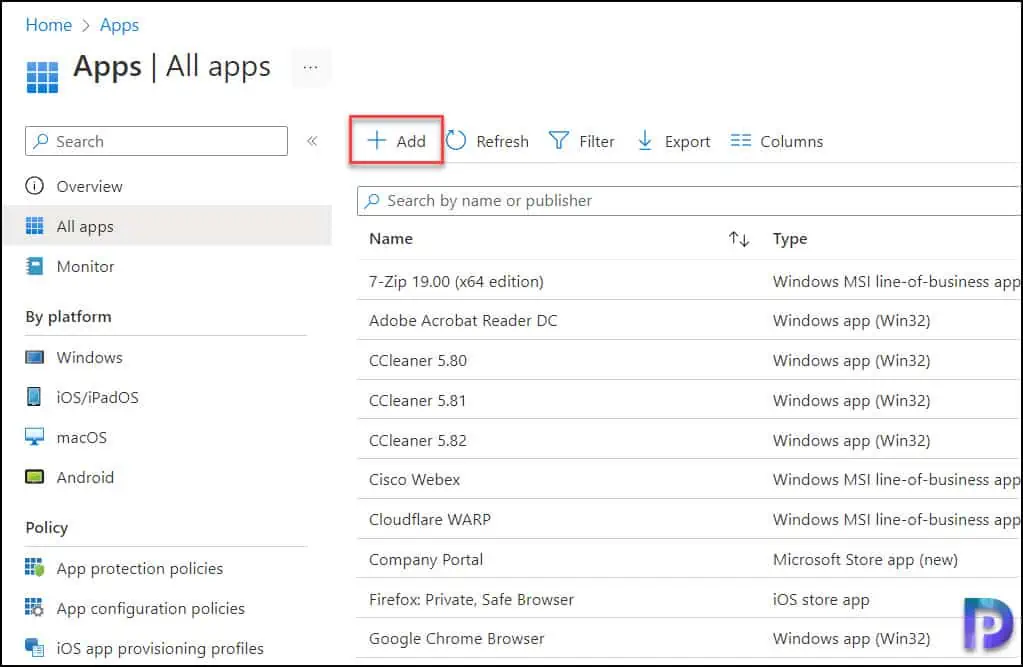Open Firefox: Private, Safe Browser app

[471, 599]
